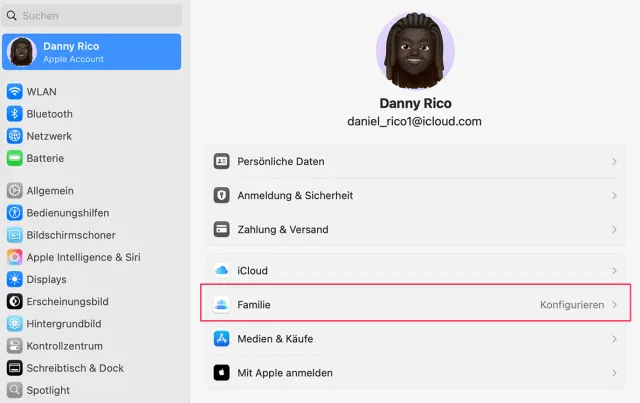Viewport: 640px width, 403px height.
Task: Open Apple Intelligence & Siri icon
Action: pyautogui.click(x=15, y=257)
